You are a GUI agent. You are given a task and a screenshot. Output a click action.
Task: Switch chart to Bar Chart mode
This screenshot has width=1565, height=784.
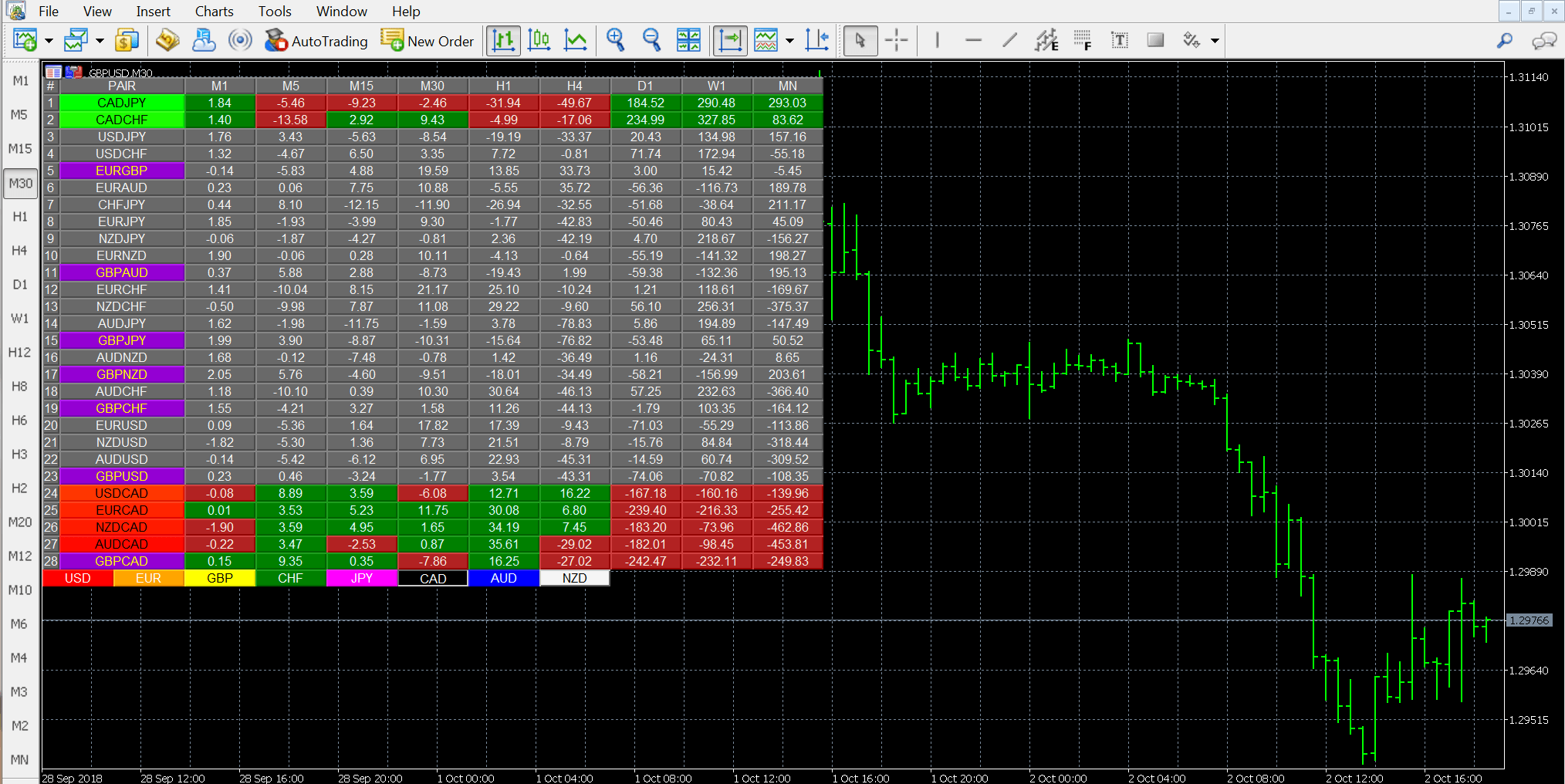coord(503,40)
